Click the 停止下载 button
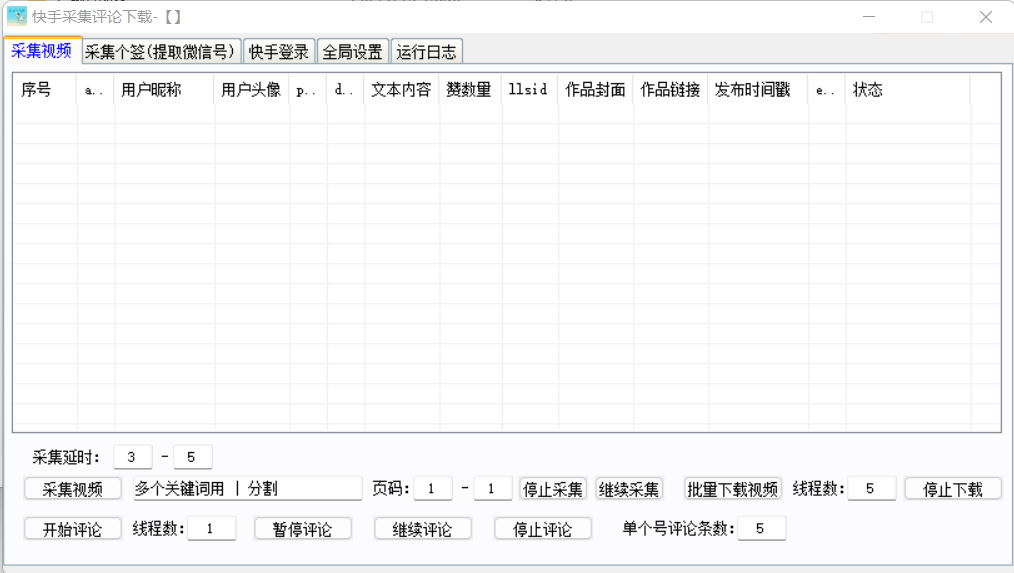The height and width of the screenshot is (573, 1014). point(952,489)
